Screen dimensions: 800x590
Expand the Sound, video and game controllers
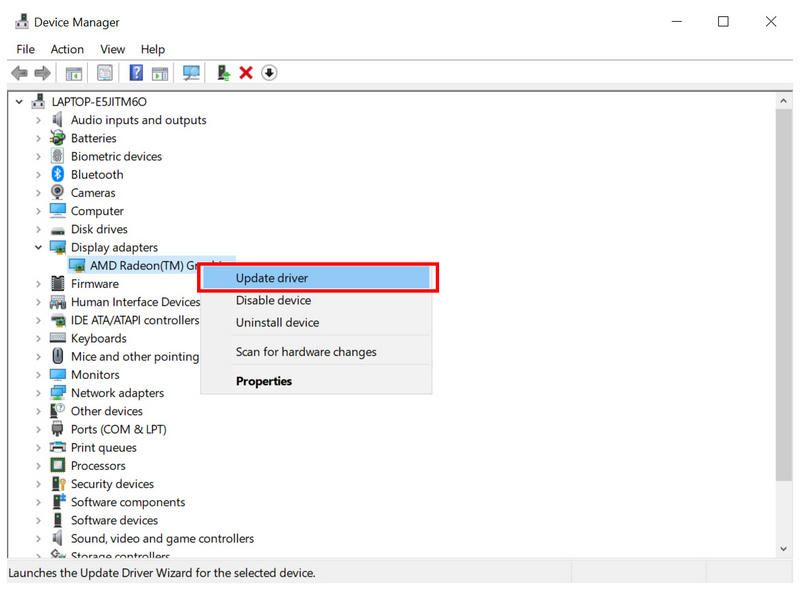(x=38, y=538)
